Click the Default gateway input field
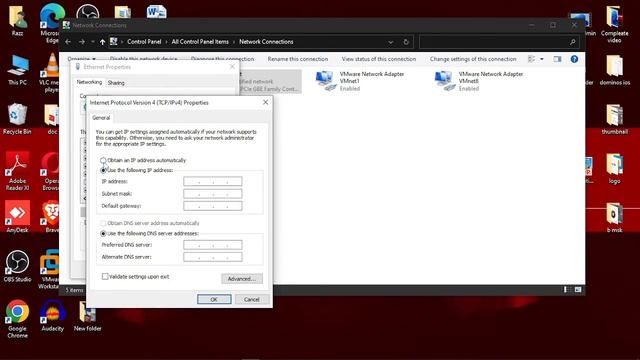 (x=213, y=206)
